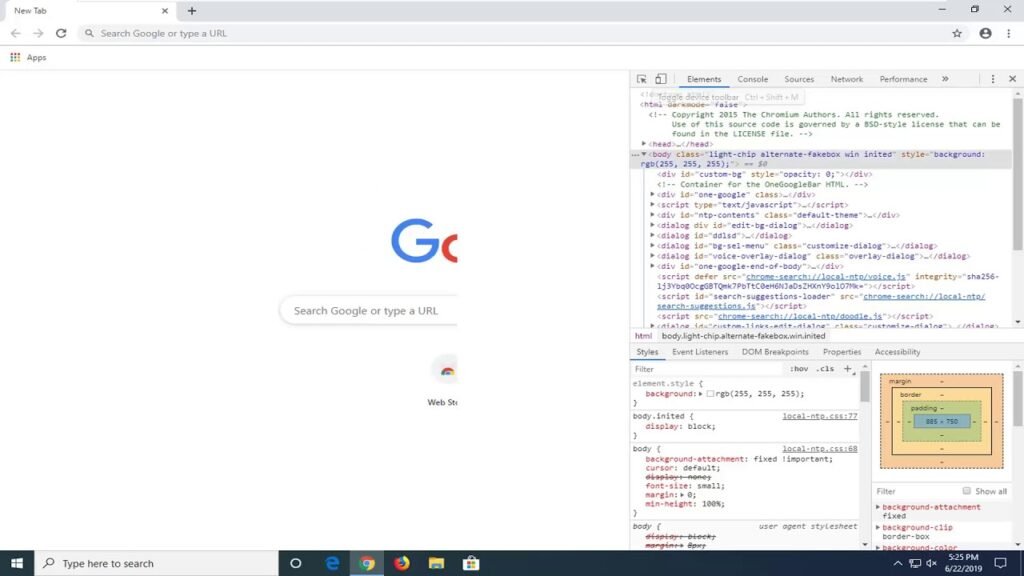Expand the dialog bg-sel-menu node
The image size is (1024, 576).
pyautogui.click(x=652, y=246)
